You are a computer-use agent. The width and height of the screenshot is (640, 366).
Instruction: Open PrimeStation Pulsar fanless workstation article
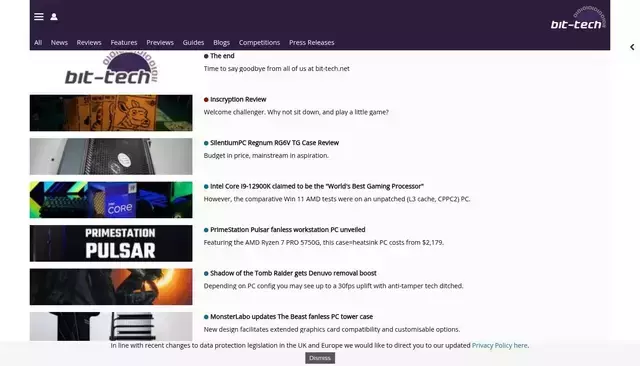288,230
